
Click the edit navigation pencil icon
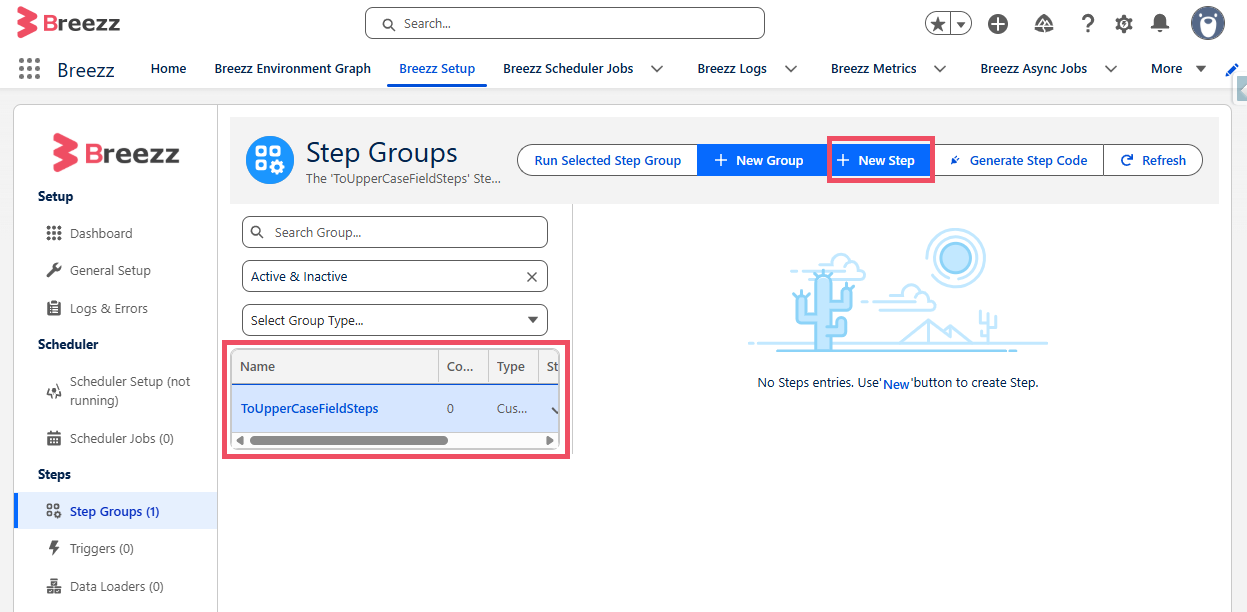pyautogui.click(x=1231, y=69)
